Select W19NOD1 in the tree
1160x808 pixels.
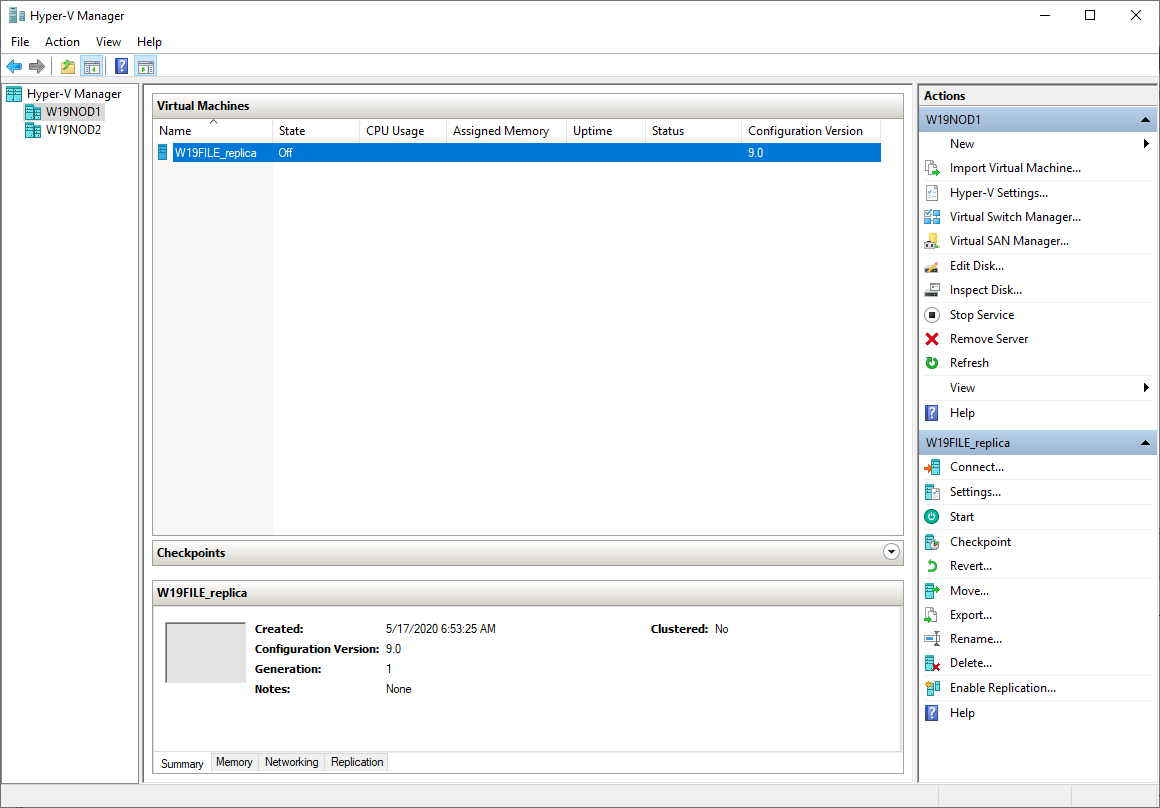74,112
